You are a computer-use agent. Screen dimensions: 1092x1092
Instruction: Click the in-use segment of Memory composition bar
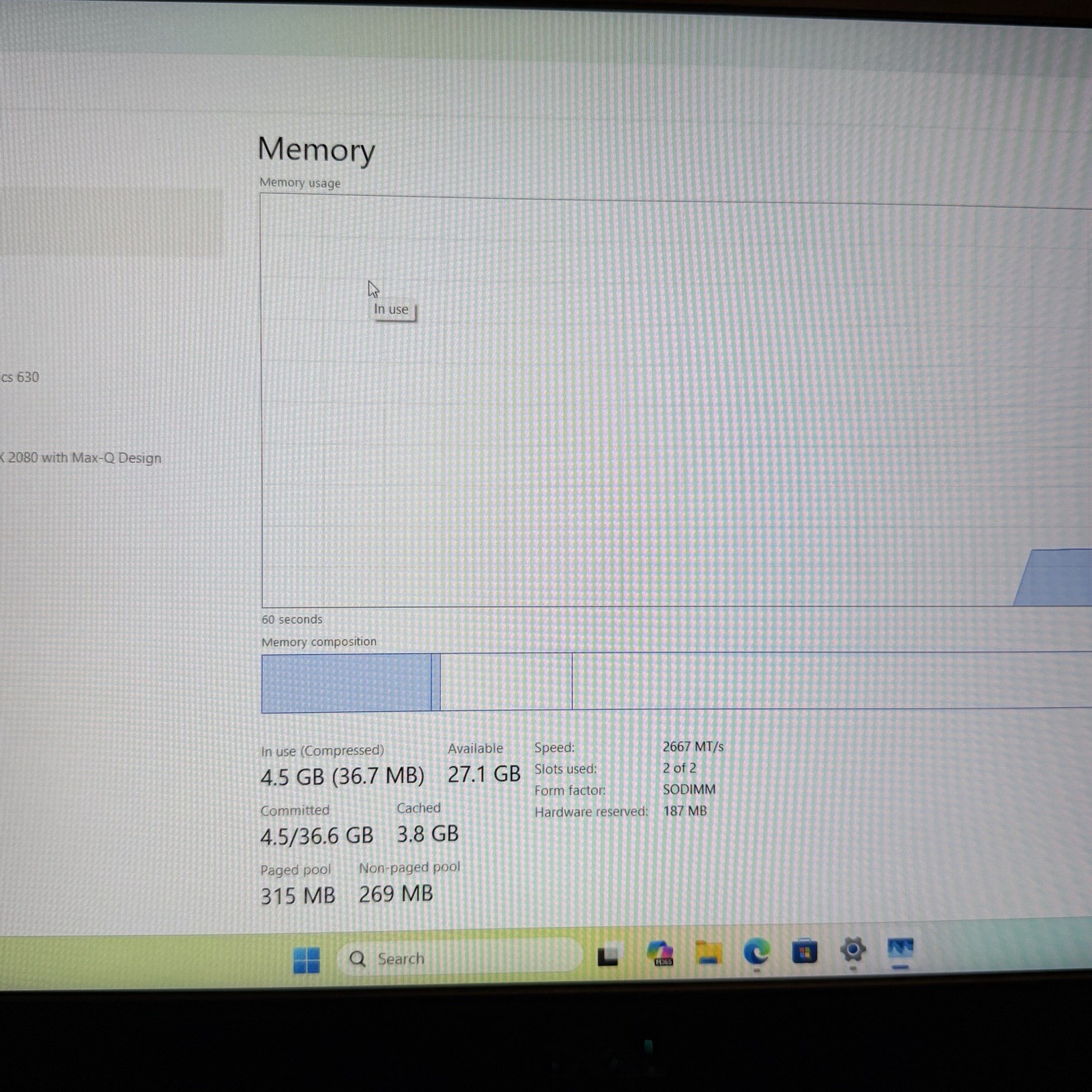346,682
